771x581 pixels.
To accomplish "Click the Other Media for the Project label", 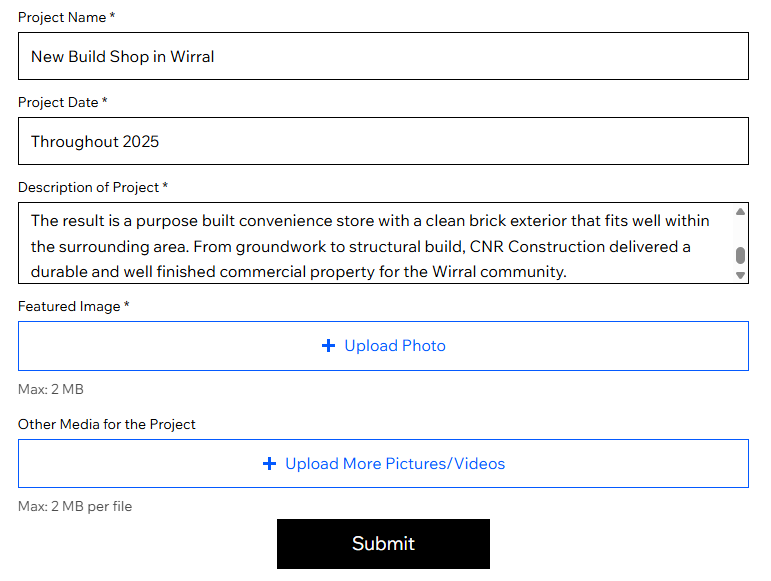I will (107, 424).
